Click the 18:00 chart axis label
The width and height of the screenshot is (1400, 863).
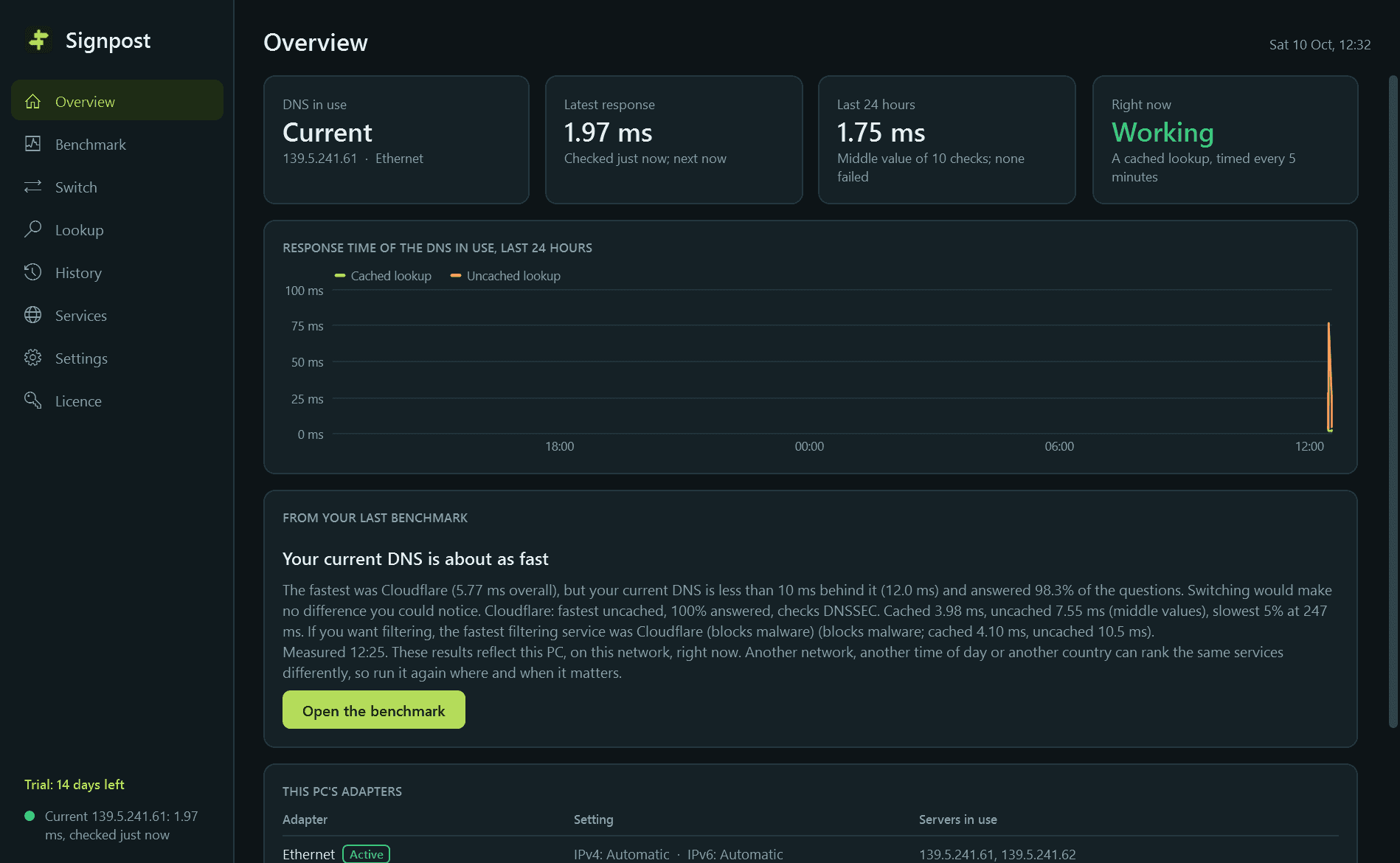click(x=559, y=446)
